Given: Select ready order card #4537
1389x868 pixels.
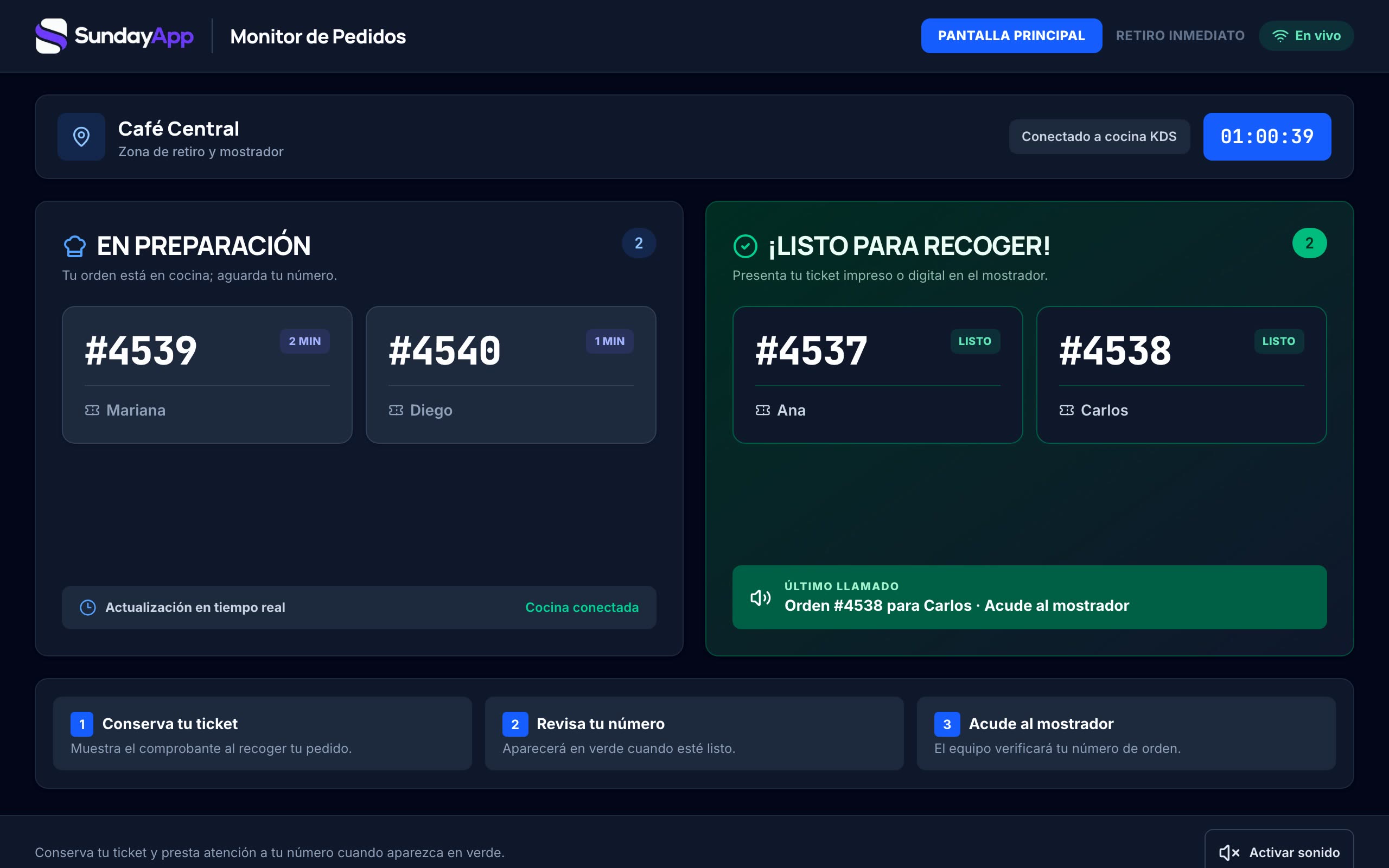Looking at the screenshot, I should [877, 374].
